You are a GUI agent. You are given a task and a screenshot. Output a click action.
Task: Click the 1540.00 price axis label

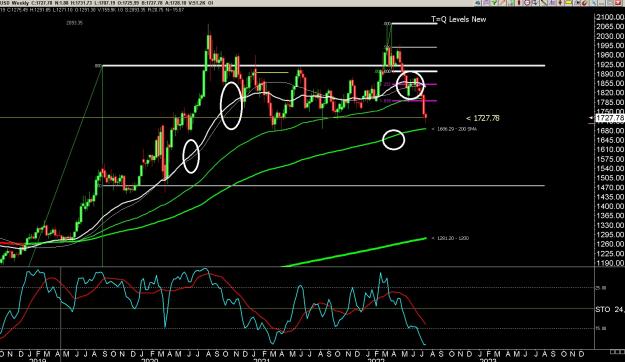pyautogui.click(x=610, y=169)
